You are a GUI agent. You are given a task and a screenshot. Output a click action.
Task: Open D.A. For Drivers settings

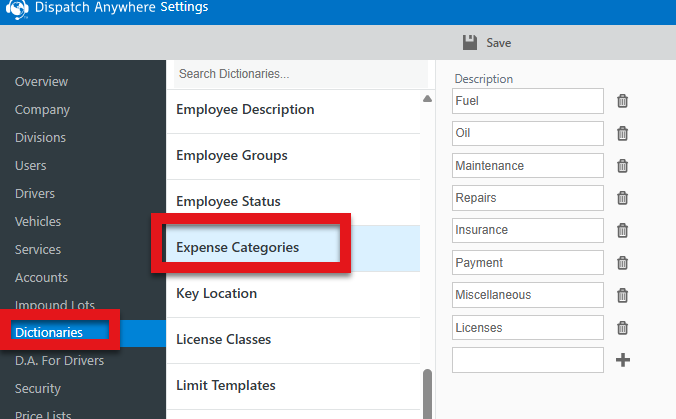59,360
